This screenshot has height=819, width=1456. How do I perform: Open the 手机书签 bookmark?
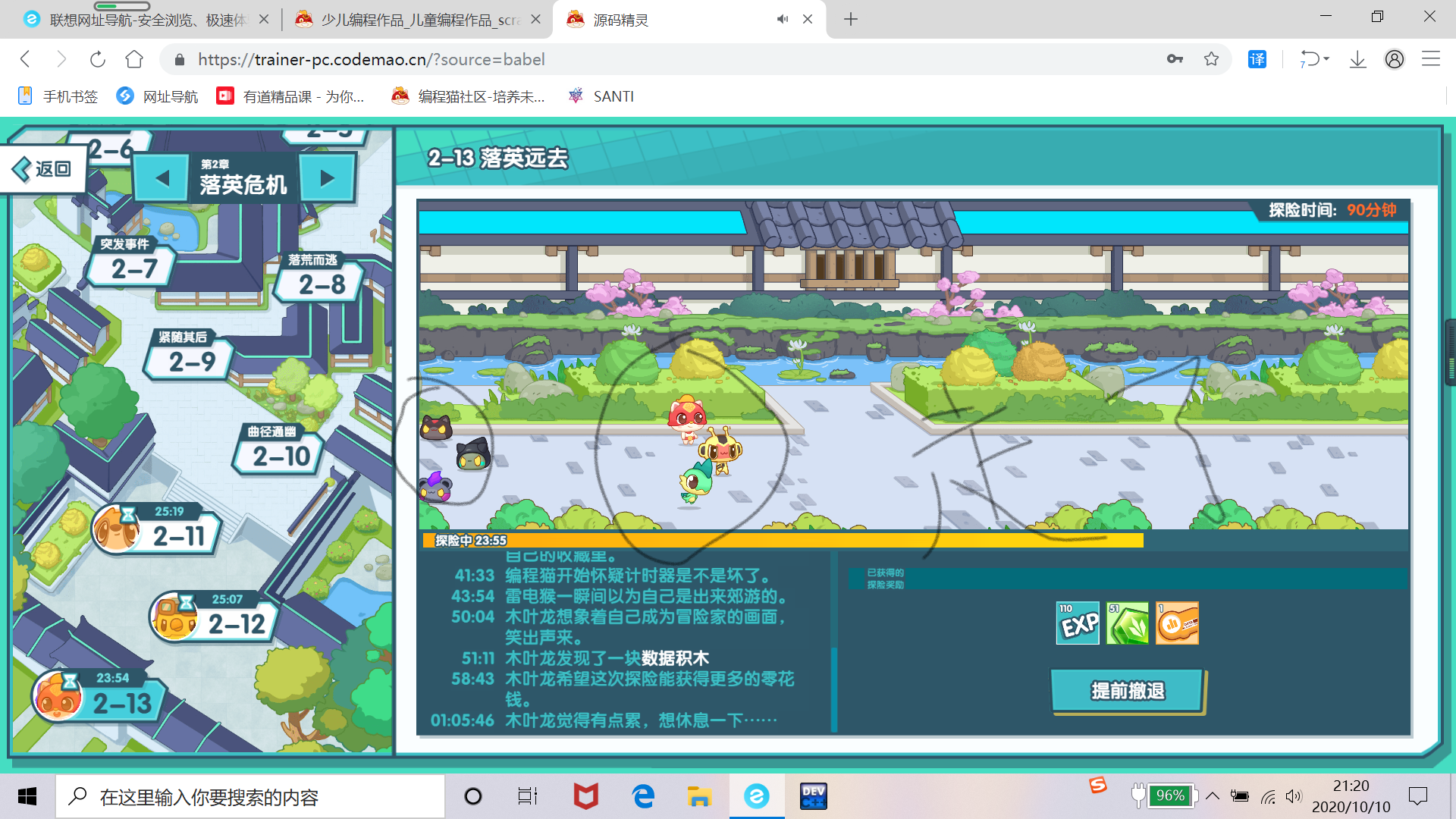click(x=58, y=96)
